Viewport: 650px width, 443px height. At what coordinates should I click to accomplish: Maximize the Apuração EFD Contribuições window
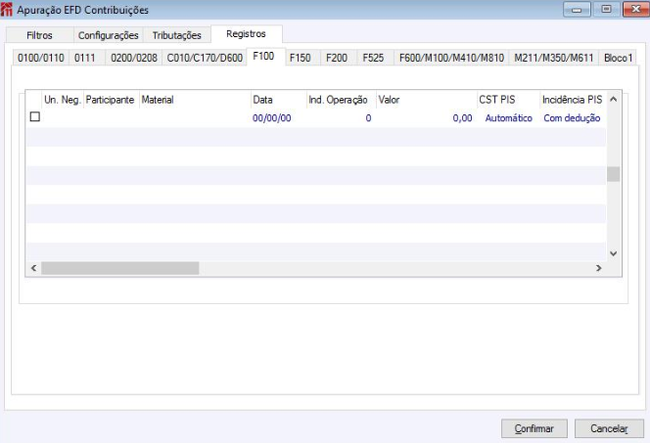coord(606,9)
